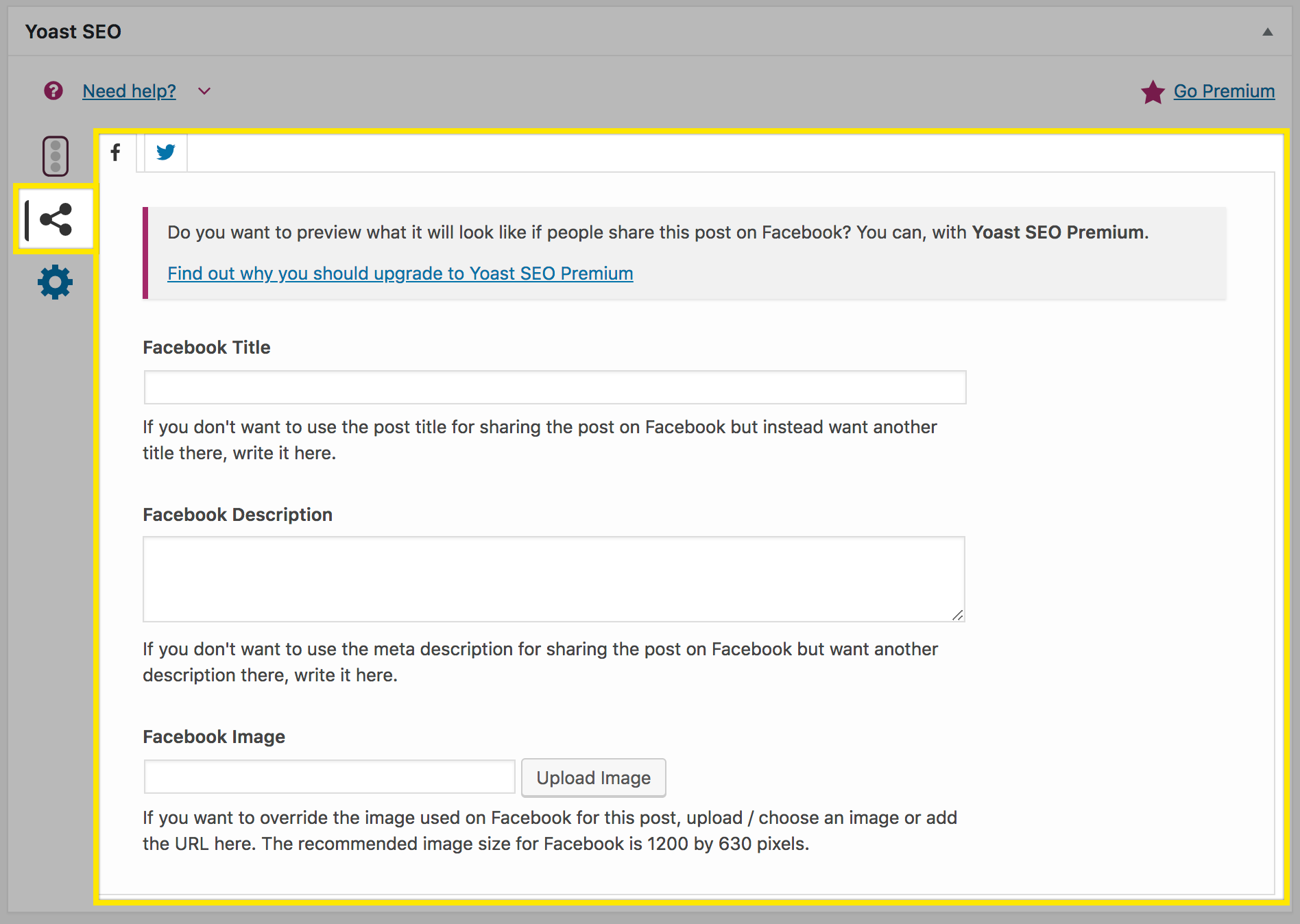Image resolution: width=1300 pixels, height=924 pixels.
Task: Click the Facebook Title label
Action: [x=206, y=348]
